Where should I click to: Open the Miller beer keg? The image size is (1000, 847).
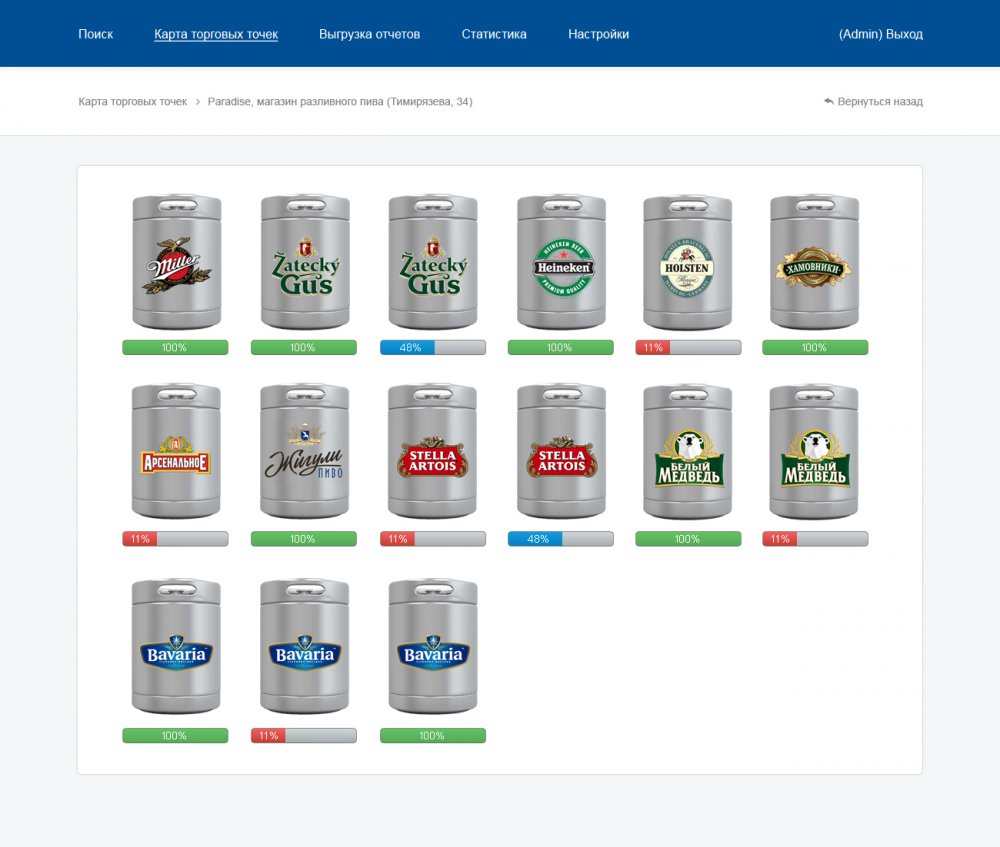177,262
